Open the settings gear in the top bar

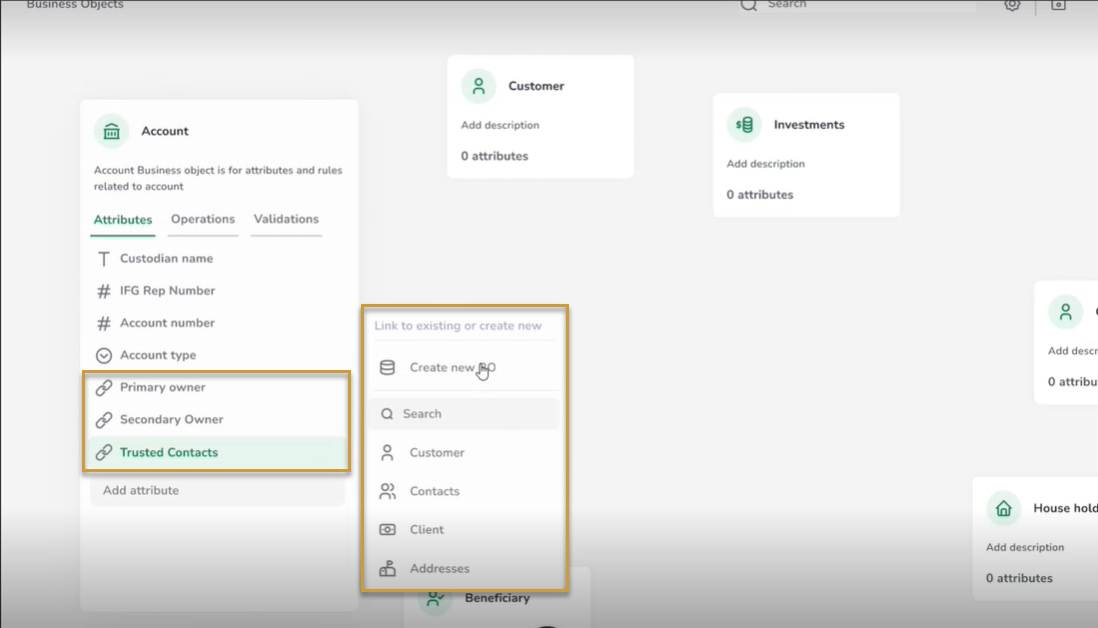coord(1012,6)
